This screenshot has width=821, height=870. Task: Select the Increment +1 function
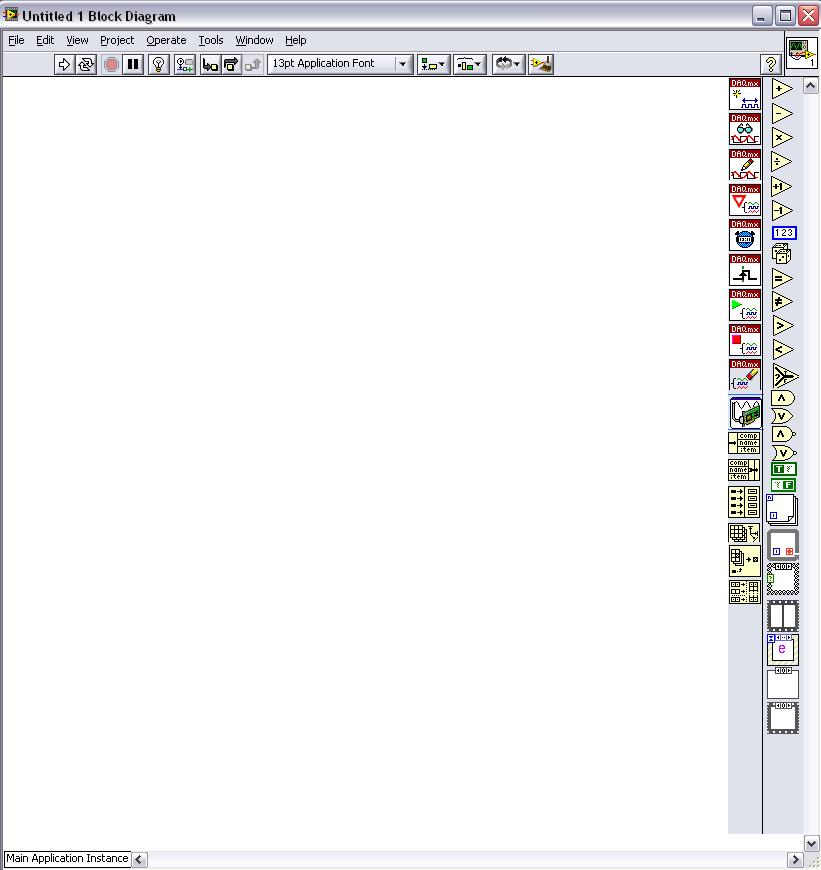(782, 186)
